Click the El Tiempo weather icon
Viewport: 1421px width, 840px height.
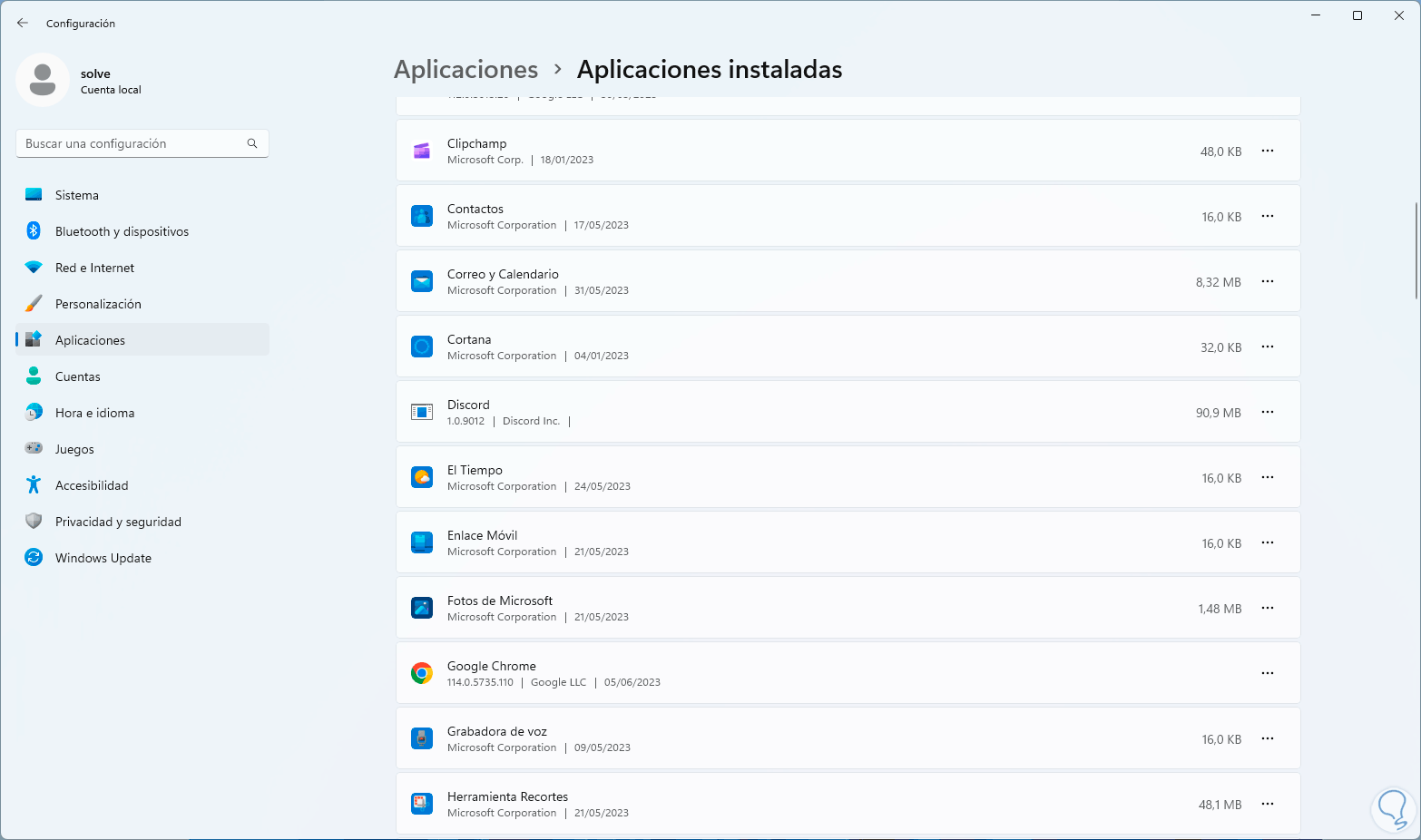422,477
